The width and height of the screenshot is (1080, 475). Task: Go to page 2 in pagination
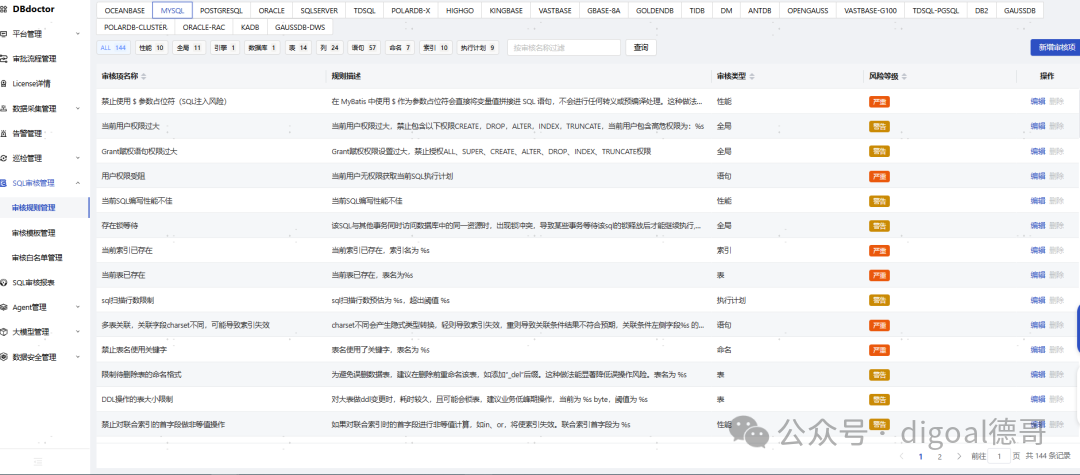939,456
